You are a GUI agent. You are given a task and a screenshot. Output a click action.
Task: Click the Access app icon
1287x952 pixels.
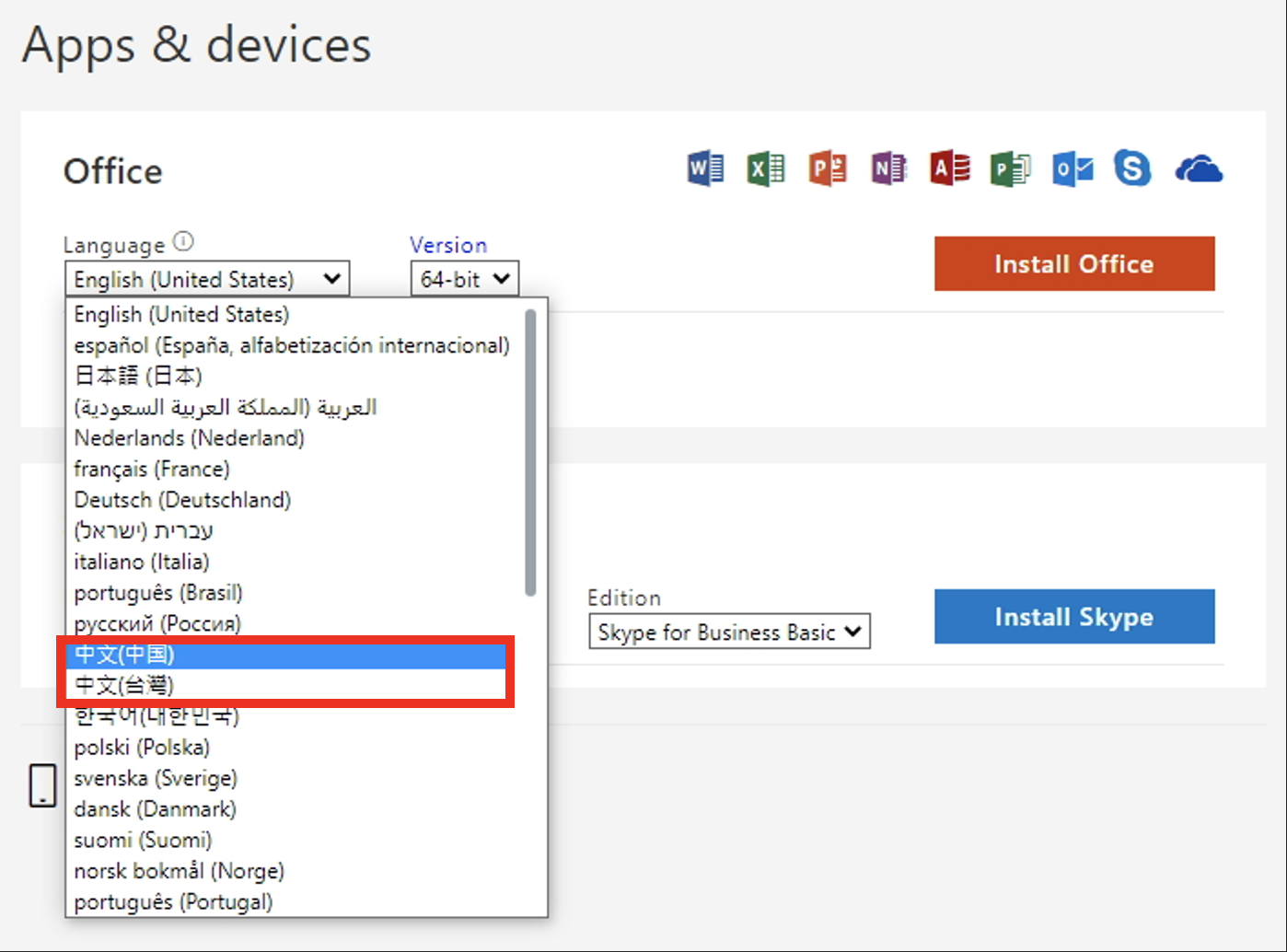click(x=950, y=168)
